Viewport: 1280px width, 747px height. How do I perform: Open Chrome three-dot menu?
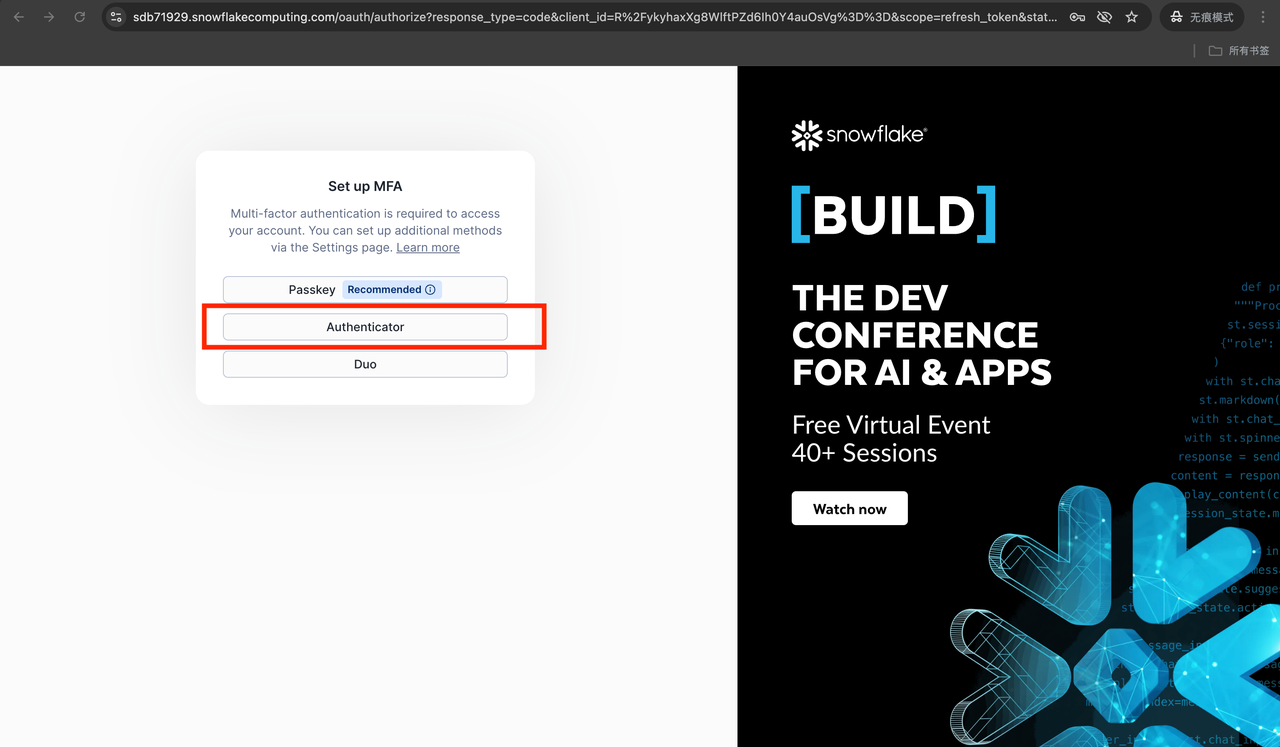tap(1263, 17)
